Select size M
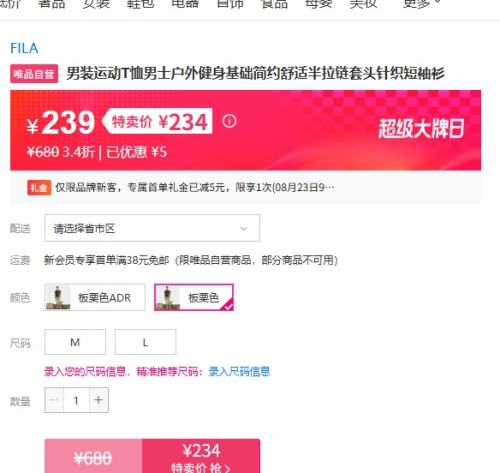500x473 pixels. pyautogui.click(x=75, y=342)
